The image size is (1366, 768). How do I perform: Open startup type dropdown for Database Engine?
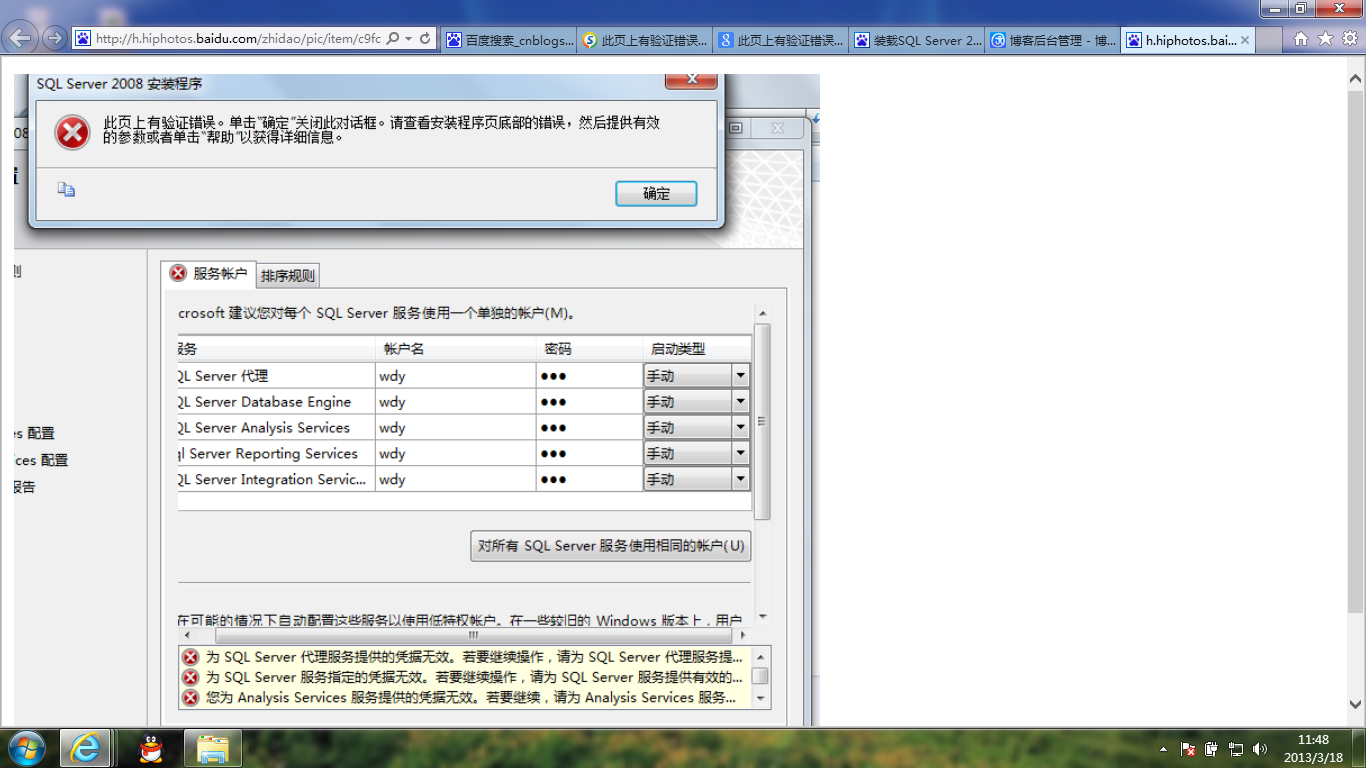(x=740, y=402)
